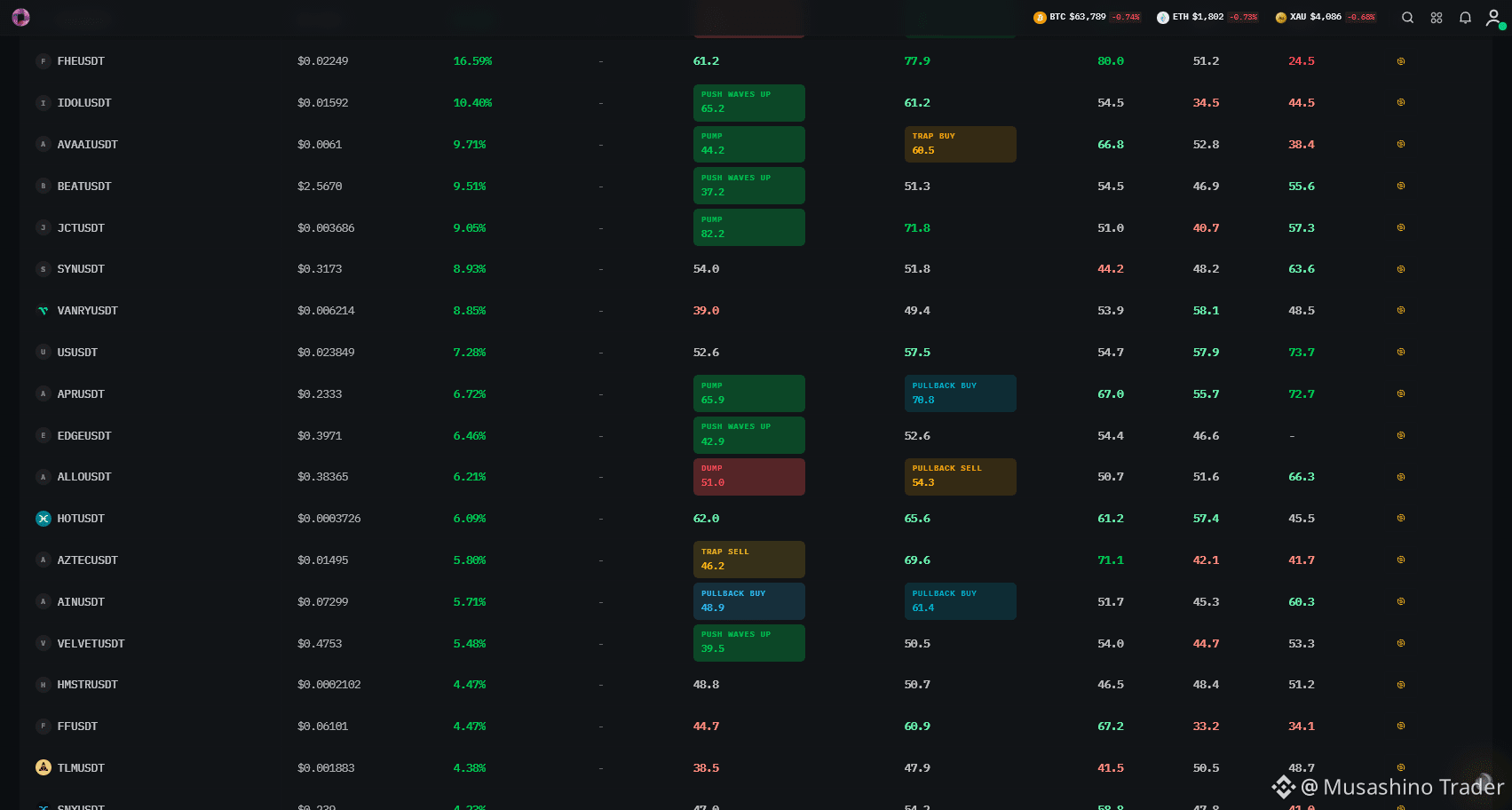Screen dimensions: 1512x810
Task: Click the orange coin icon in AZTECUSDT row
Action: tap(1401, 560)
